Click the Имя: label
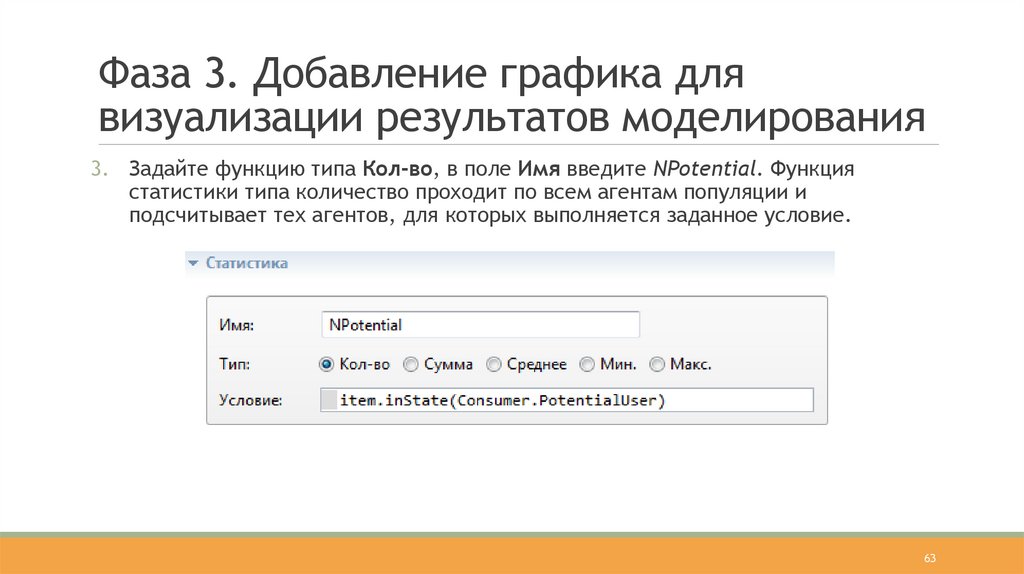Viewport: 1024px width, 574px height. pyautogui.click(x=236, y=325)
